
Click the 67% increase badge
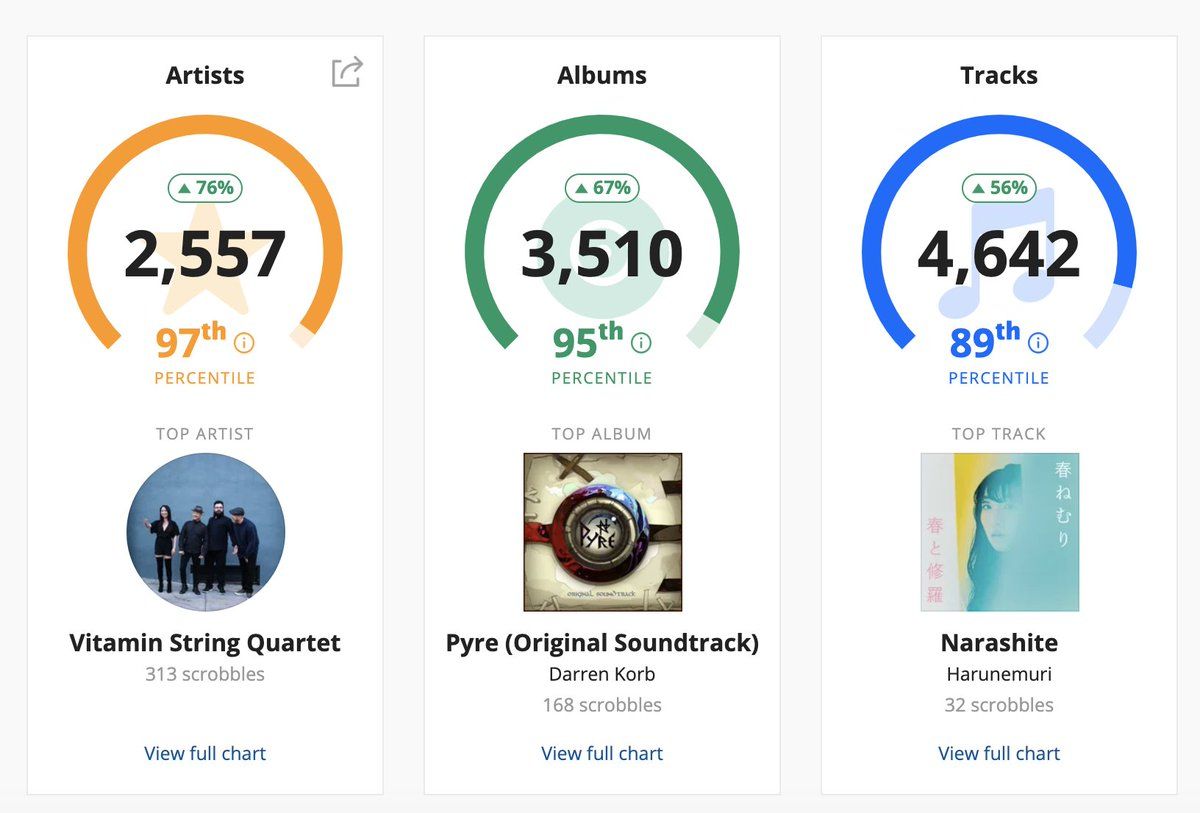pos(602,187)
